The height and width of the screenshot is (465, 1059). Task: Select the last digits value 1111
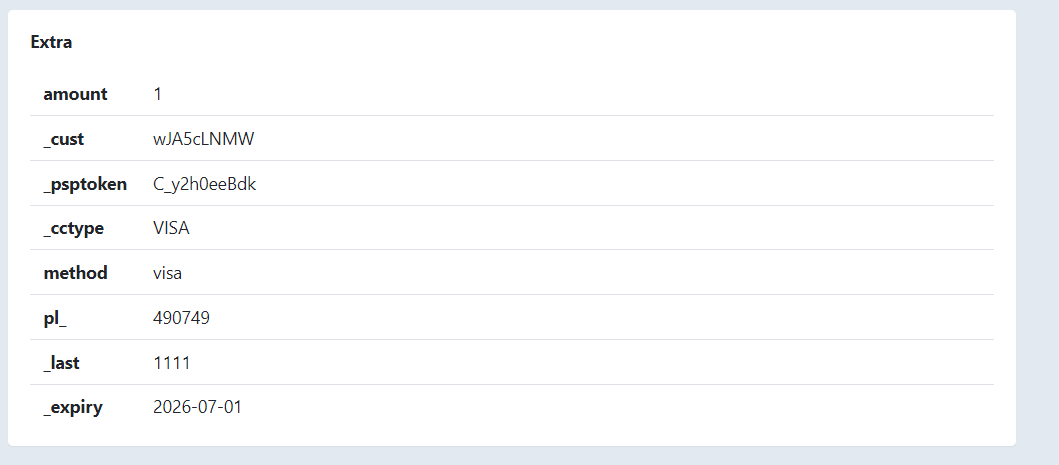[x=172, y=362]
